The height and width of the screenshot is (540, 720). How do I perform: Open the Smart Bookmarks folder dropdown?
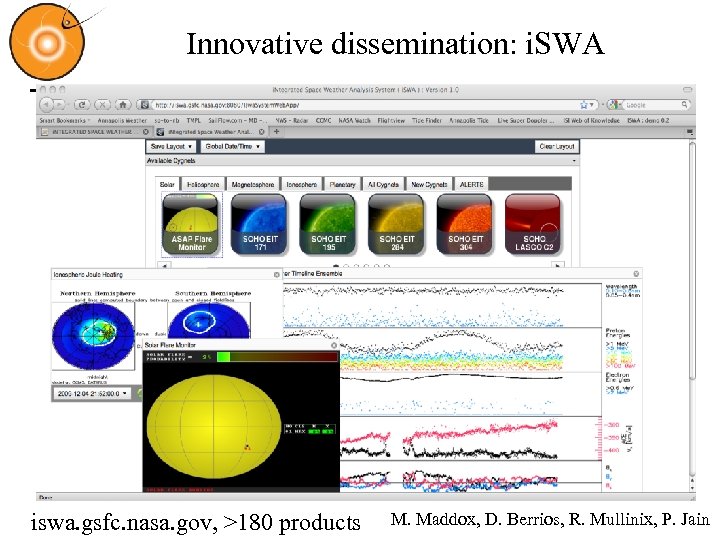tap(65, 120)
